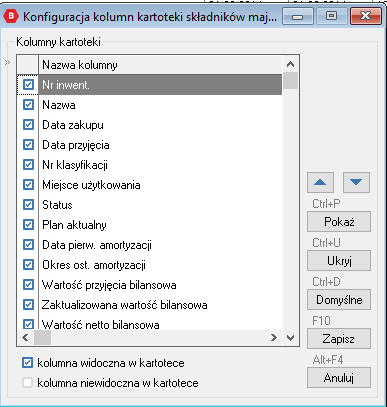Image resolution: width=387 pixels, height=407 pixels.
Task: Save configuration with Zapisz button
Action: (x=339, y=339)
